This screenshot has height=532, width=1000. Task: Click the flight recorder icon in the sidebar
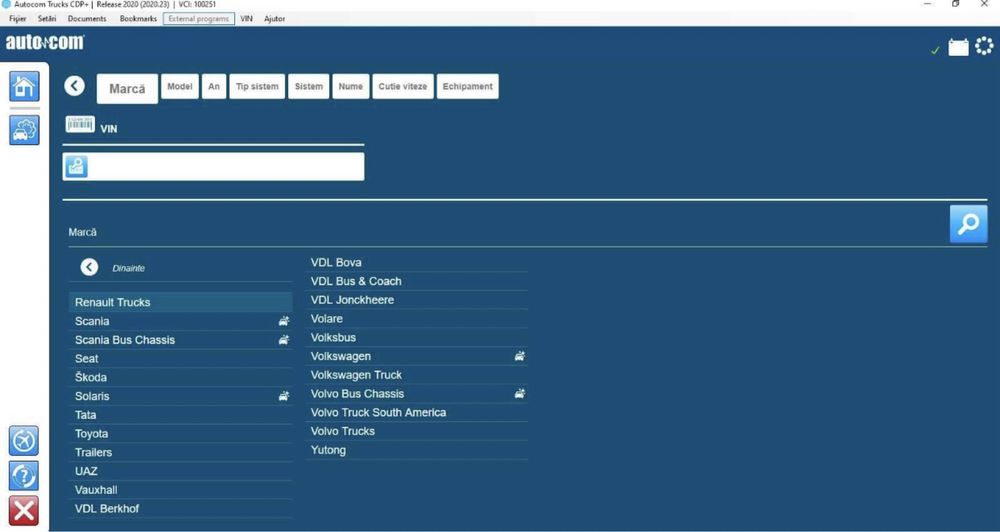[24, 441]
